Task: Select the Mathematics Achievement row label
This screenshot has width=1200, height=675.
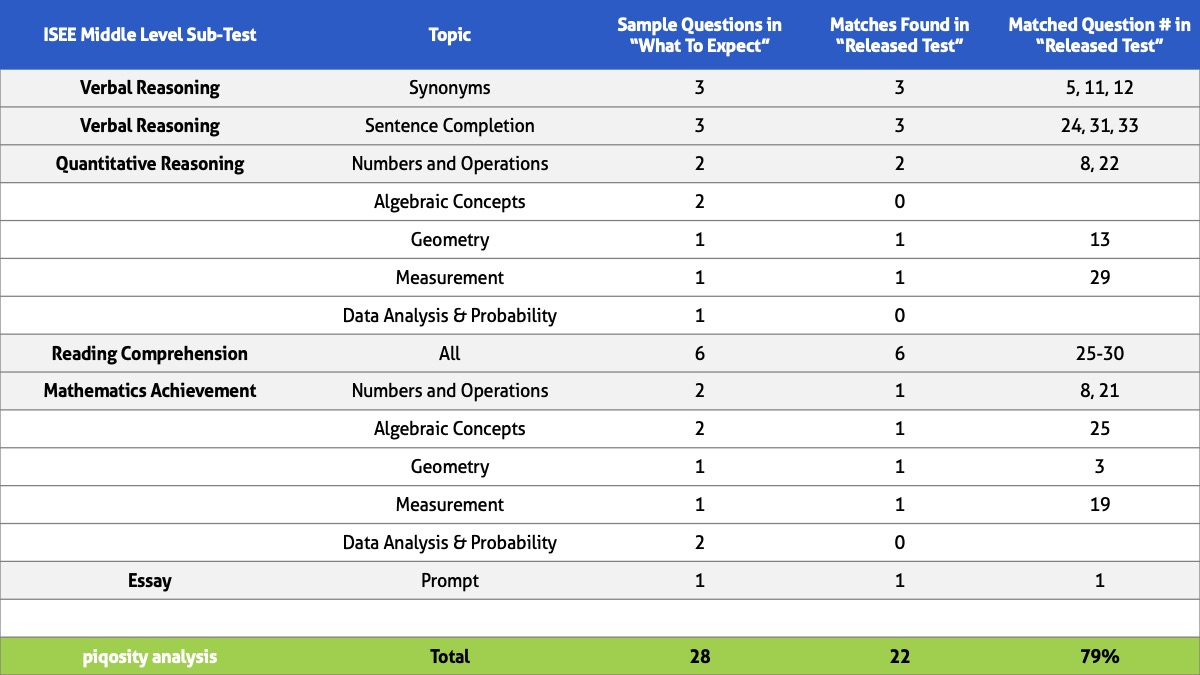Action: click(150, 391)
